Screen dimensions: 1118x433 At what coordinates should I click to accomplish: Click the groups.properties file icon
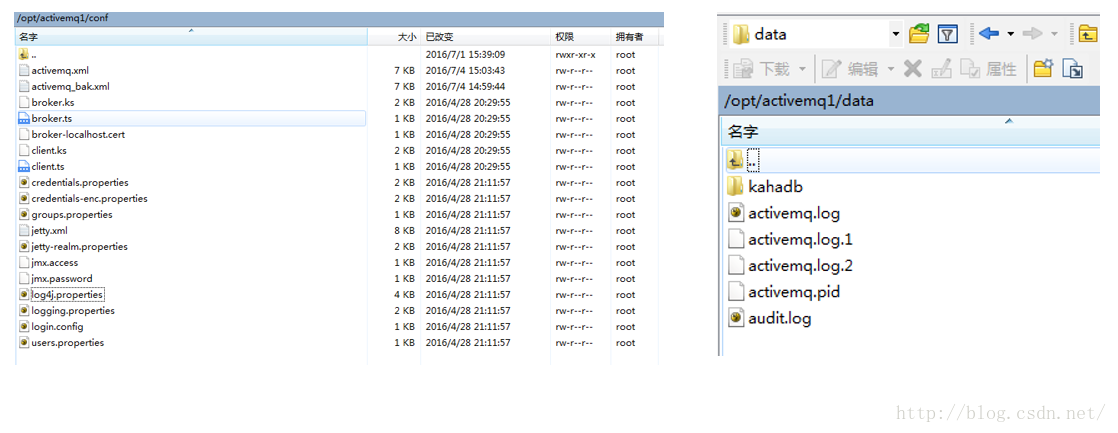24,215
